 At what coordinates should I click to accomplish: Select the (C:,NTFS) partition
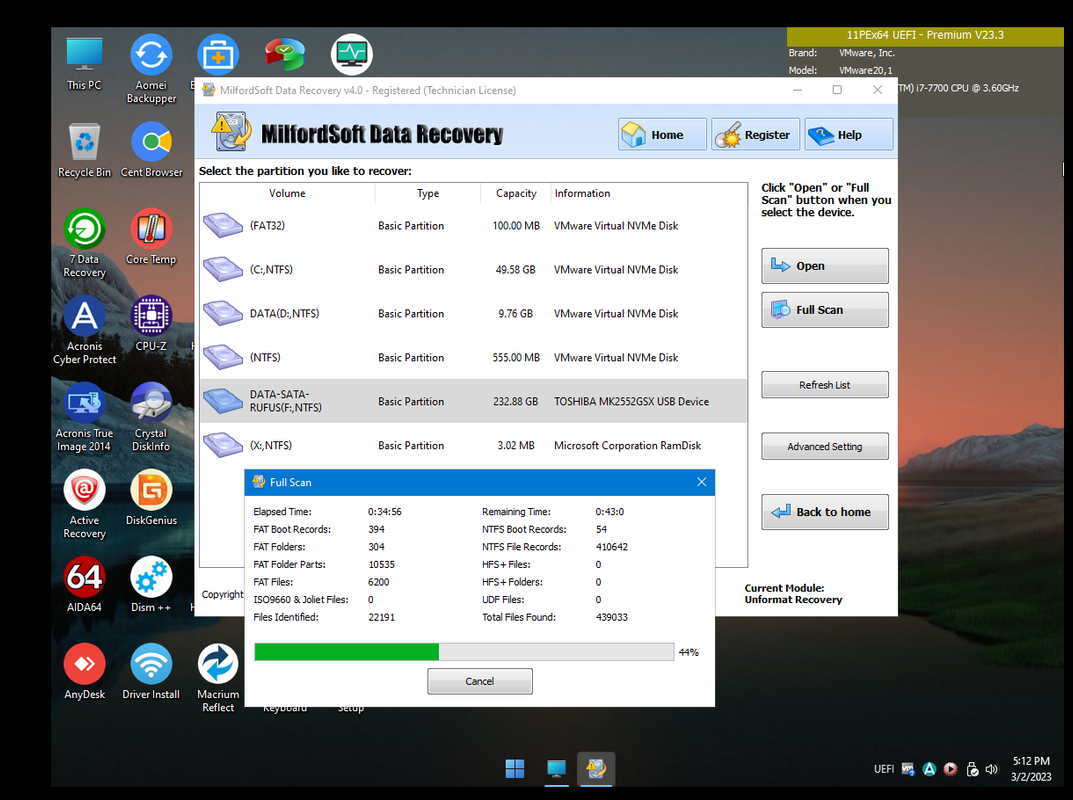pyautogui.click(x=474, y=270)
